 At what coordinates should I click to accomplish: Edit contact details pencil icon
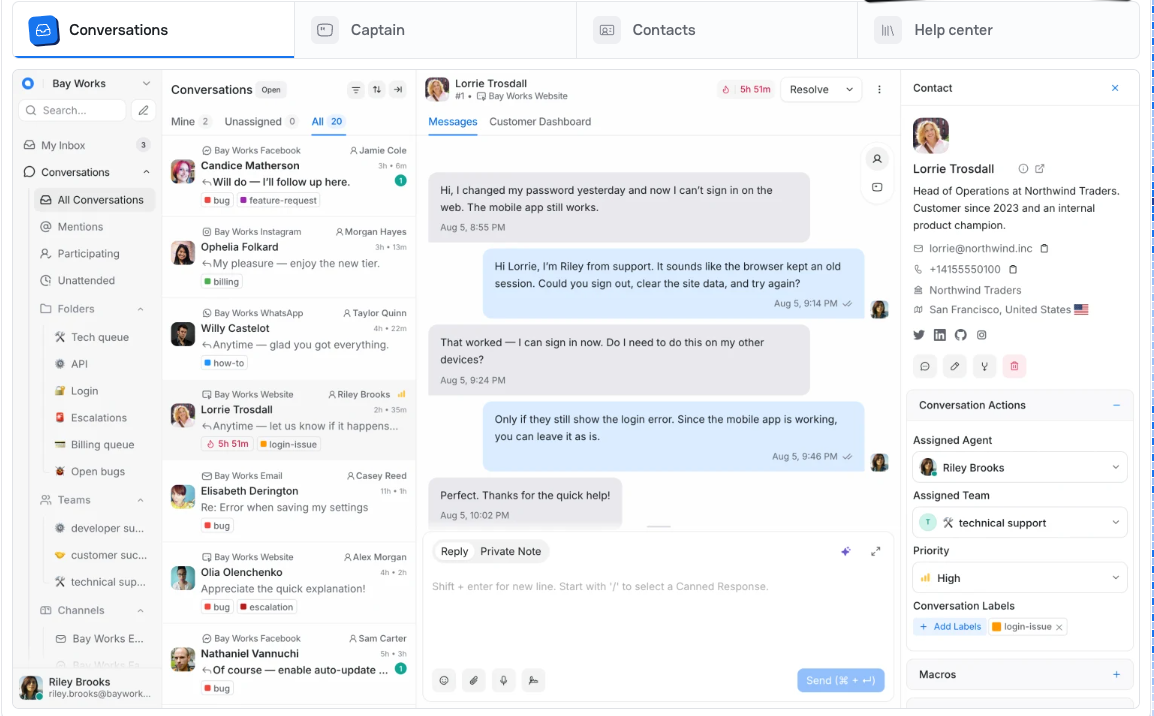[955, 366]
